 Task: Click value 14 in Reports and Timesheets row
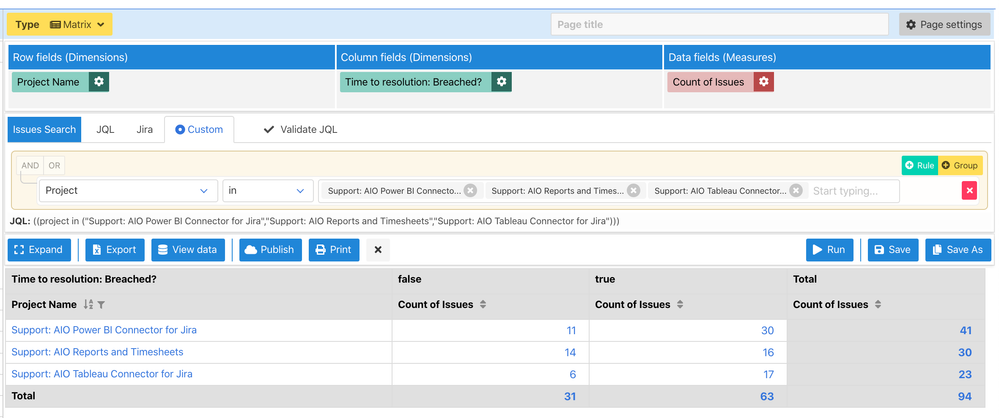tap(570, 352)
